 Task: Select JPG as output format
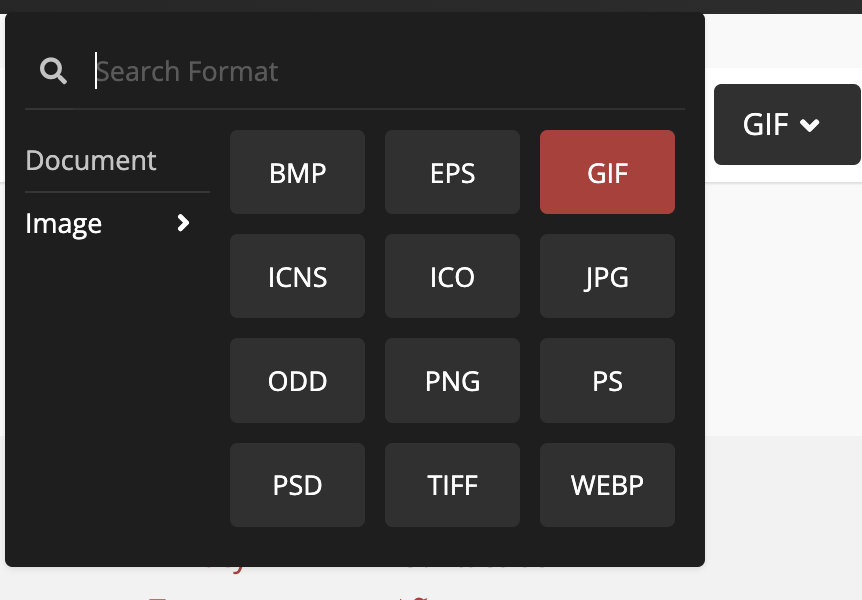607,276
